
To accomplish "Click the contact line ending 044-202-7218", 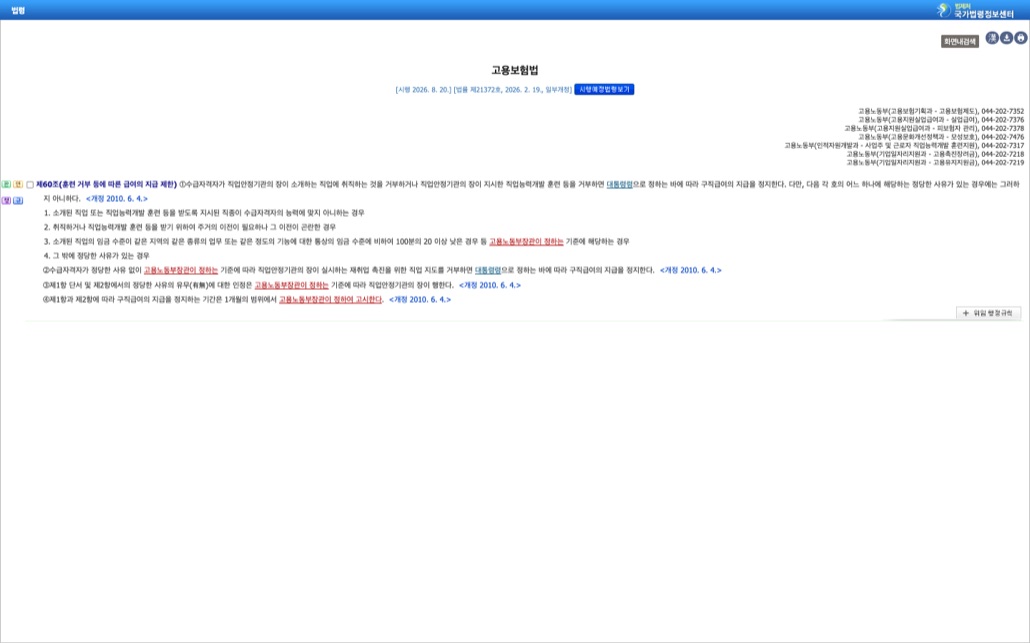I will [x=935, y=154].
